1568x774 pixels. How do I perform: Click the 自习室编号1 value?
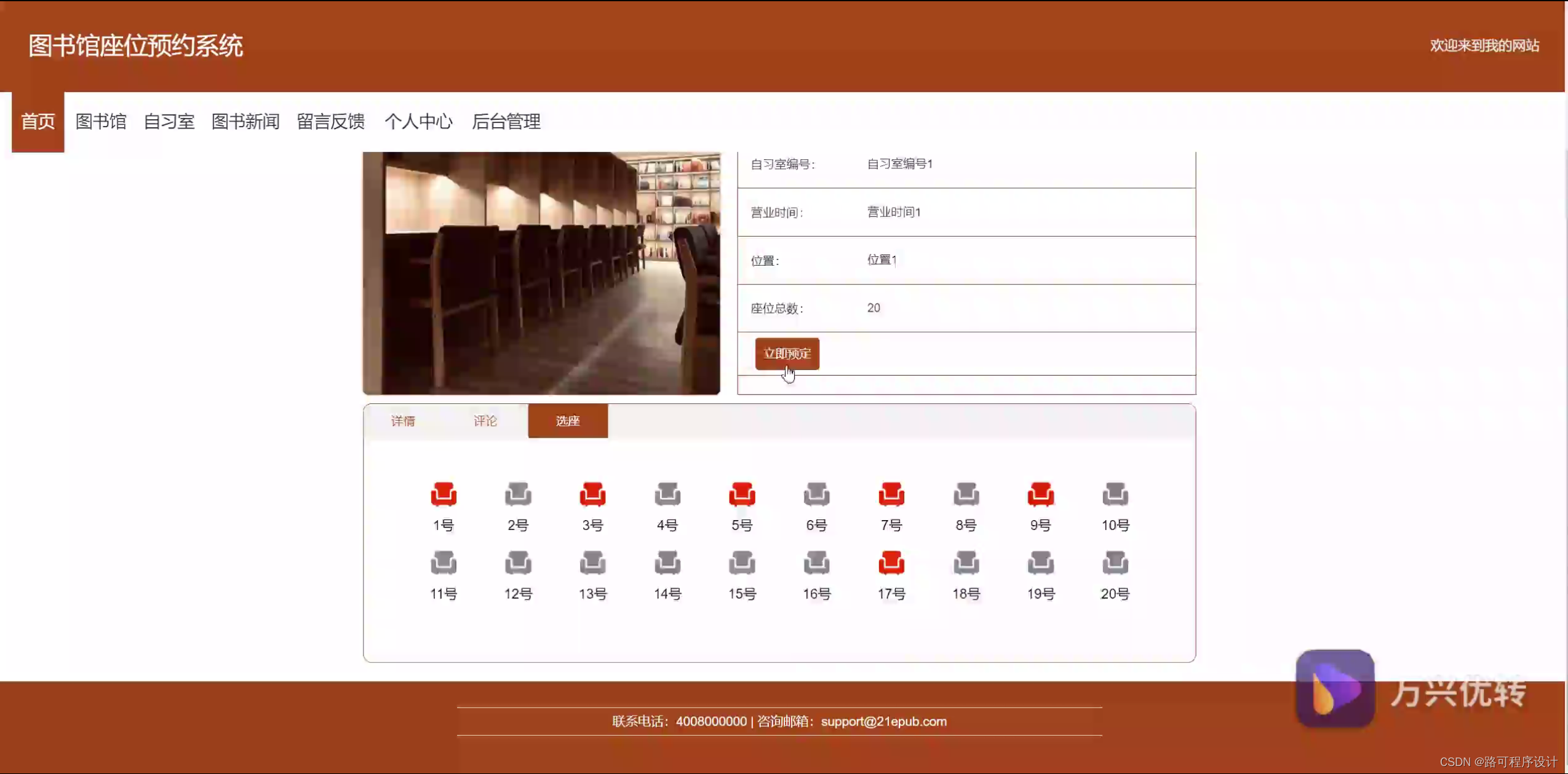coord(900,164)
